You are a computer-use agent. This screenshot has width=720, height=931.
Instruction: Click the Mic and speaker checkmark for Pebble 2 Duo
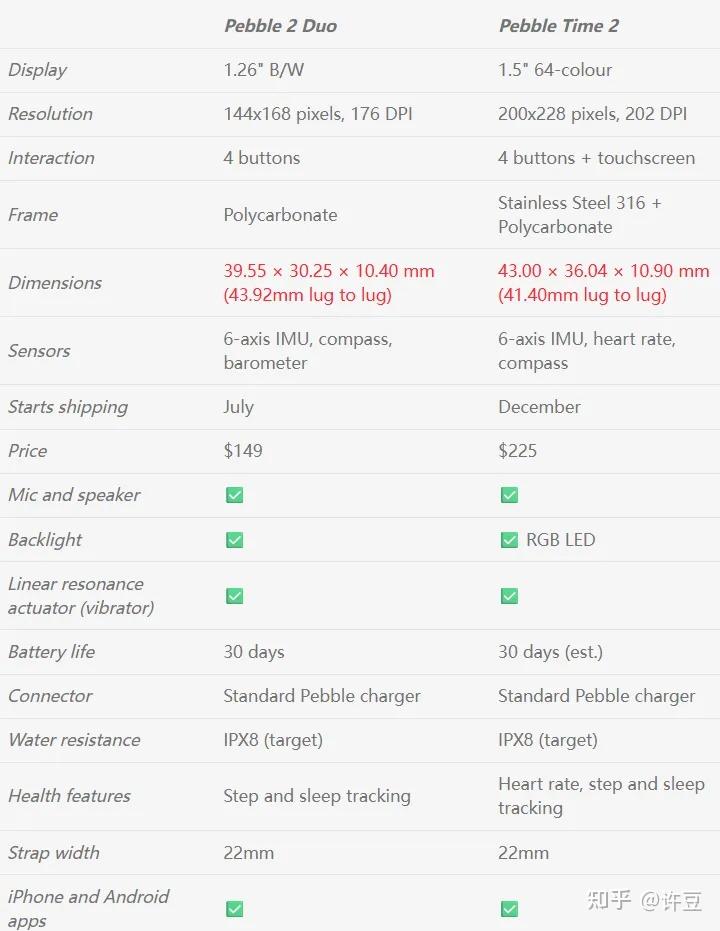click(234, 495)
